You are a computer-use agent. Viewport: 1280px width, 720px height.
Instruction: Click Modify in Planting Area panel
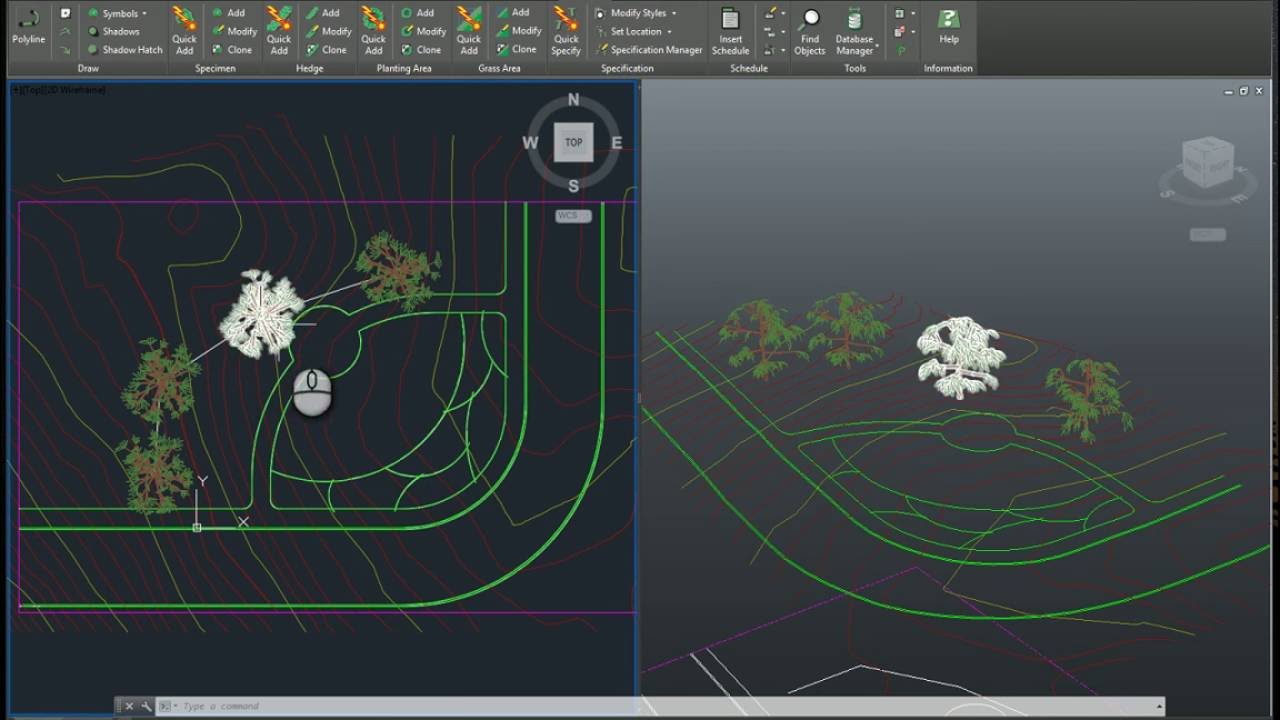(x=423, y=31)
